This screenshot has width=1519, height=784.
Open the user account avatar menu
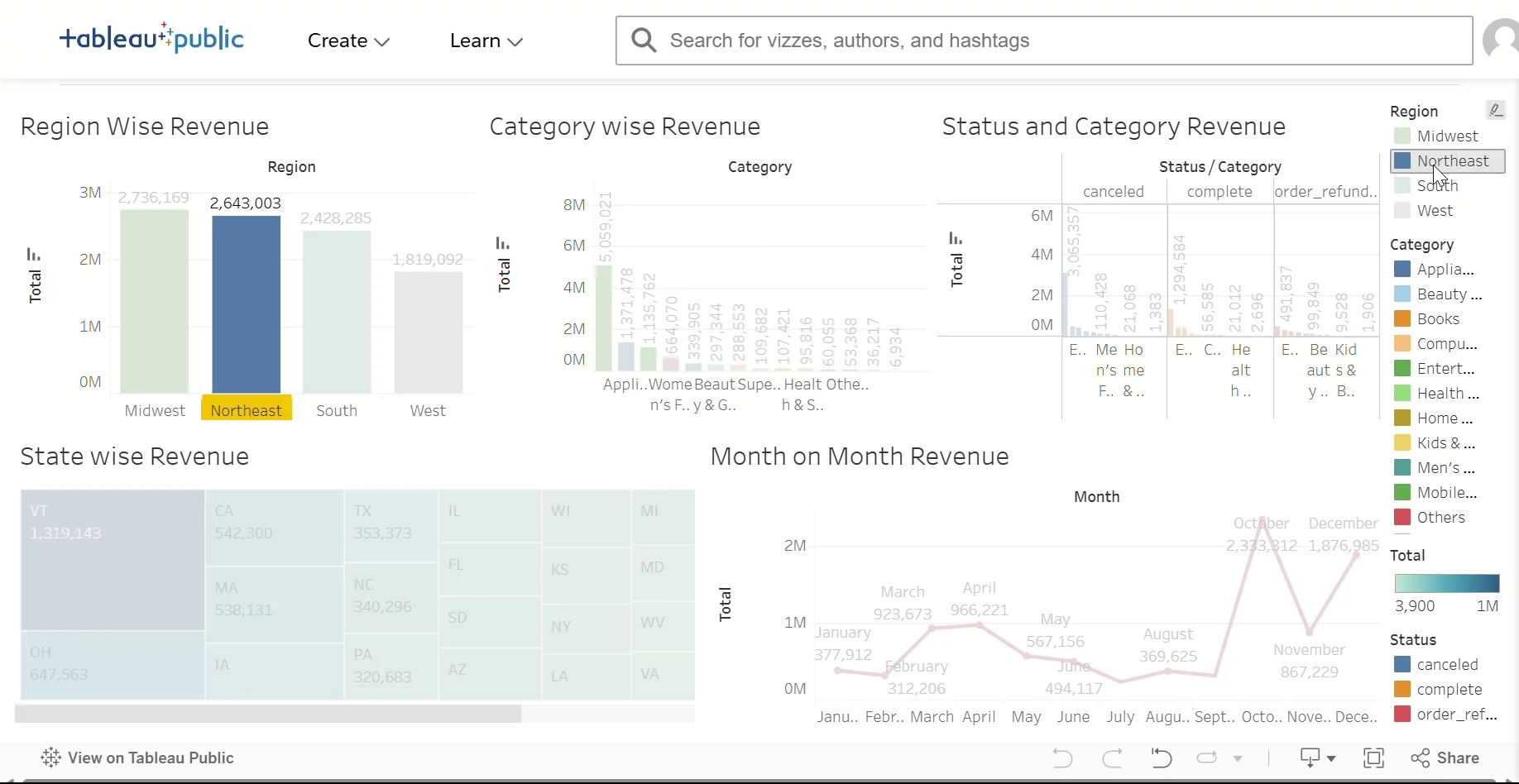click(x=1503, y=40)
